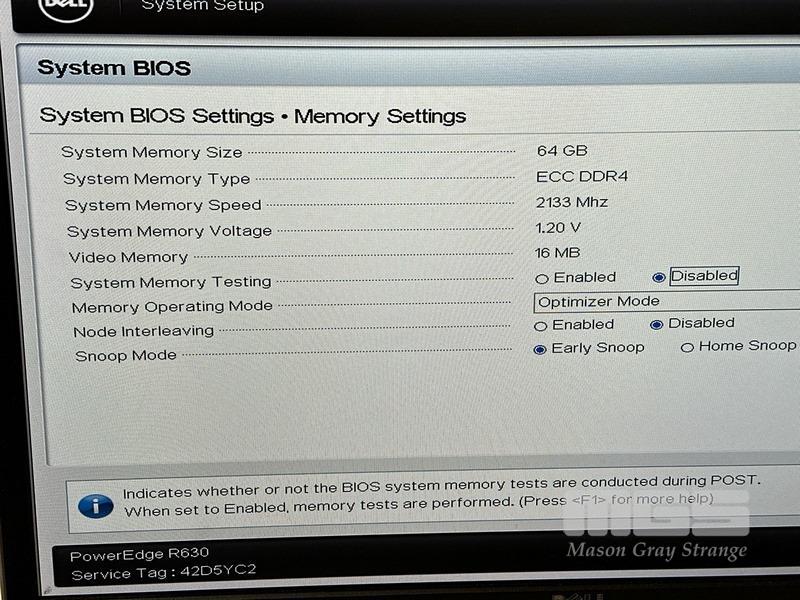Open the Memory Operating Mode dropdown

coord(666,302)
